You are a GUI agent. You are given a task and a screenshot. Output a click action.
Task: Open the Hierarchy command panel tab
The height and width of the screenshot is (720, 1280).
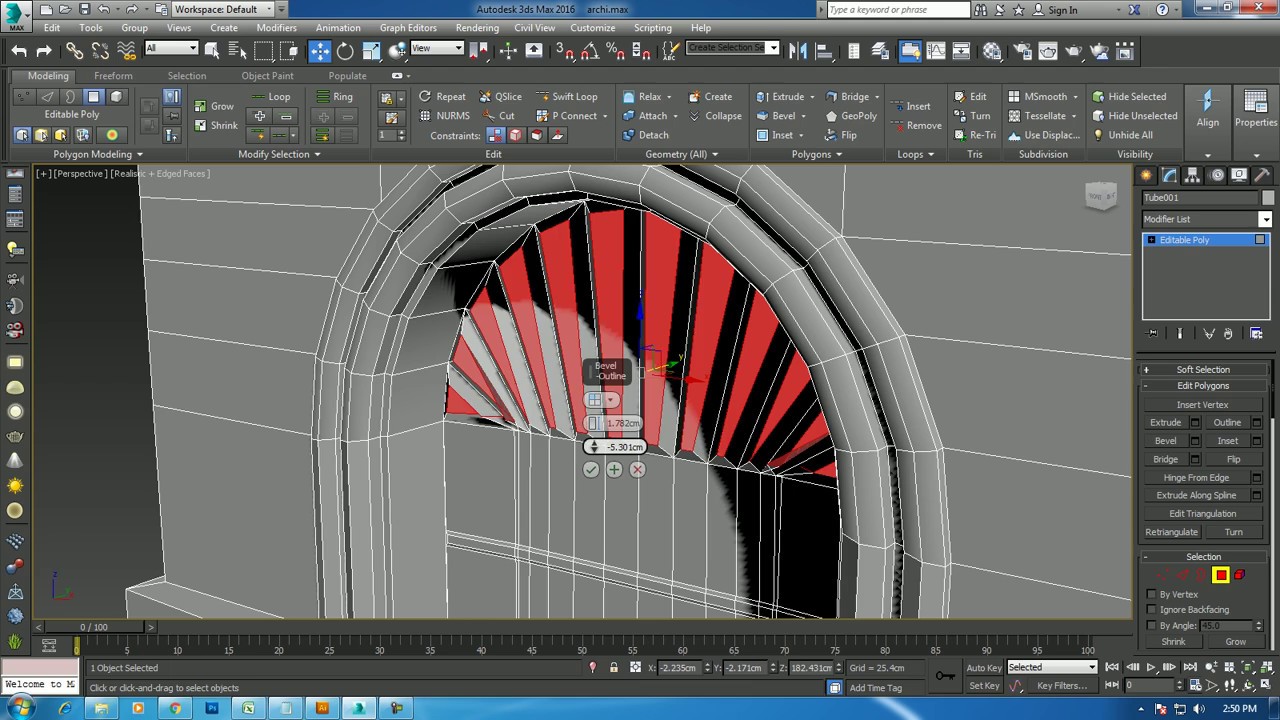(1193, 175)
